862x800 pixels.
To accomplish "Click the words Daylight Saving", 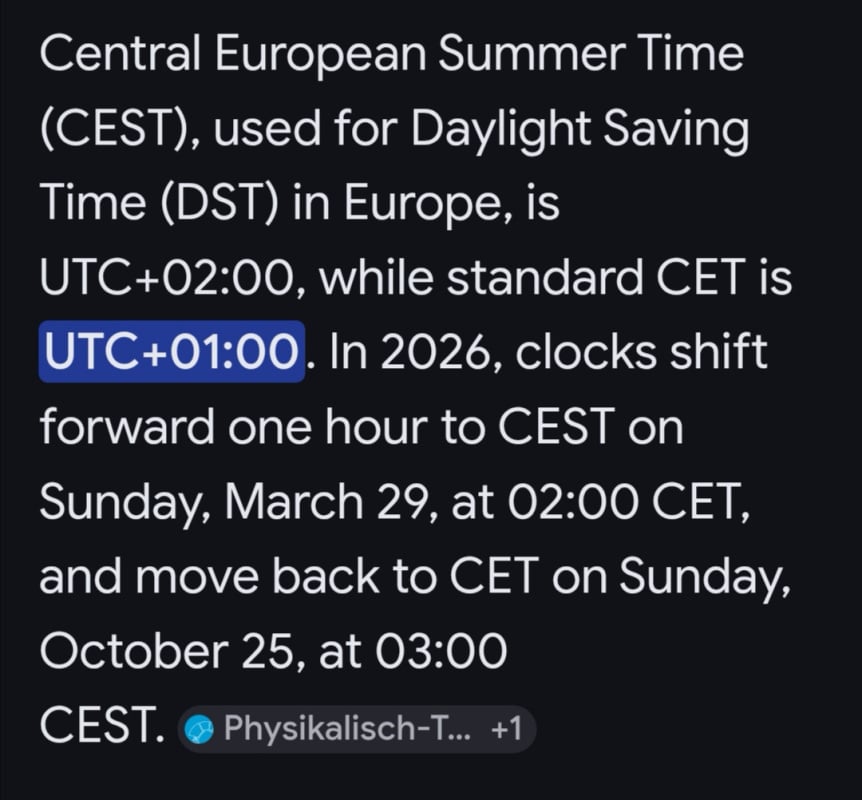I will pos(579,130).
